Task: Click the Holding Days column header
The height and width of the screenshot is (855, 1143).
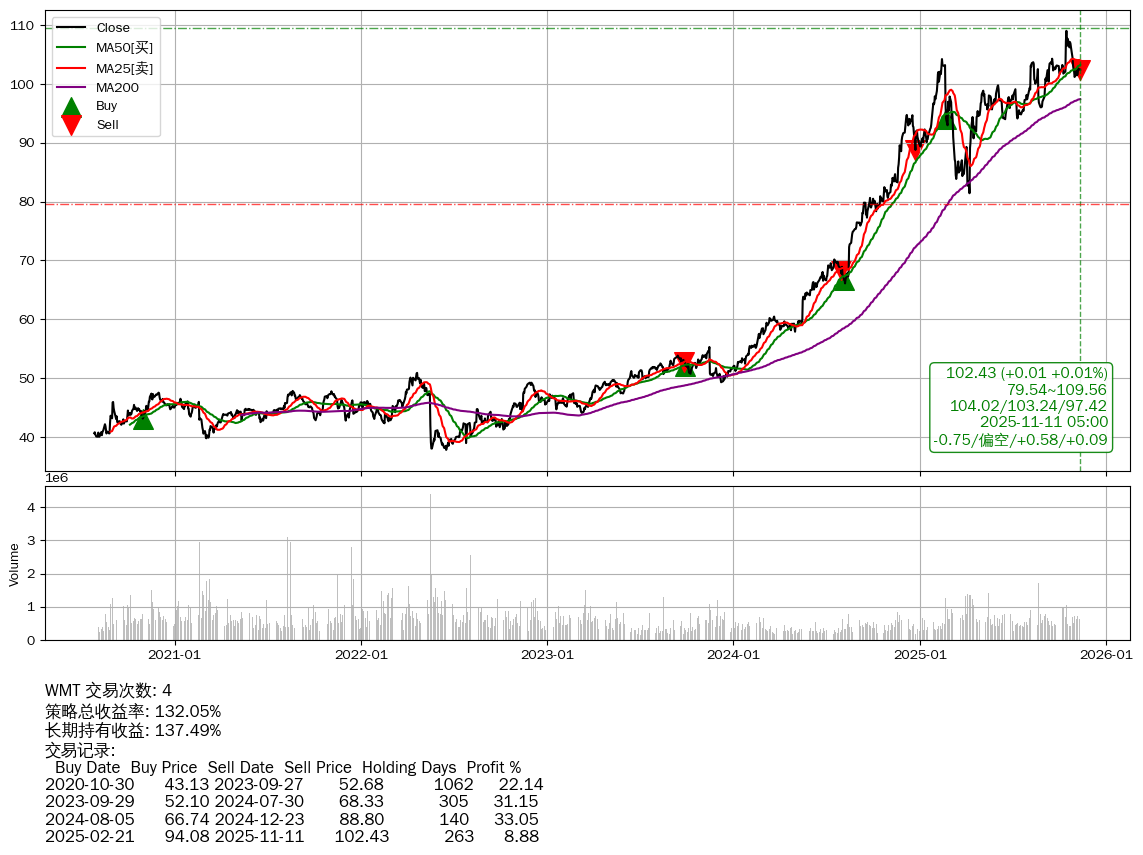Action: 408,767
